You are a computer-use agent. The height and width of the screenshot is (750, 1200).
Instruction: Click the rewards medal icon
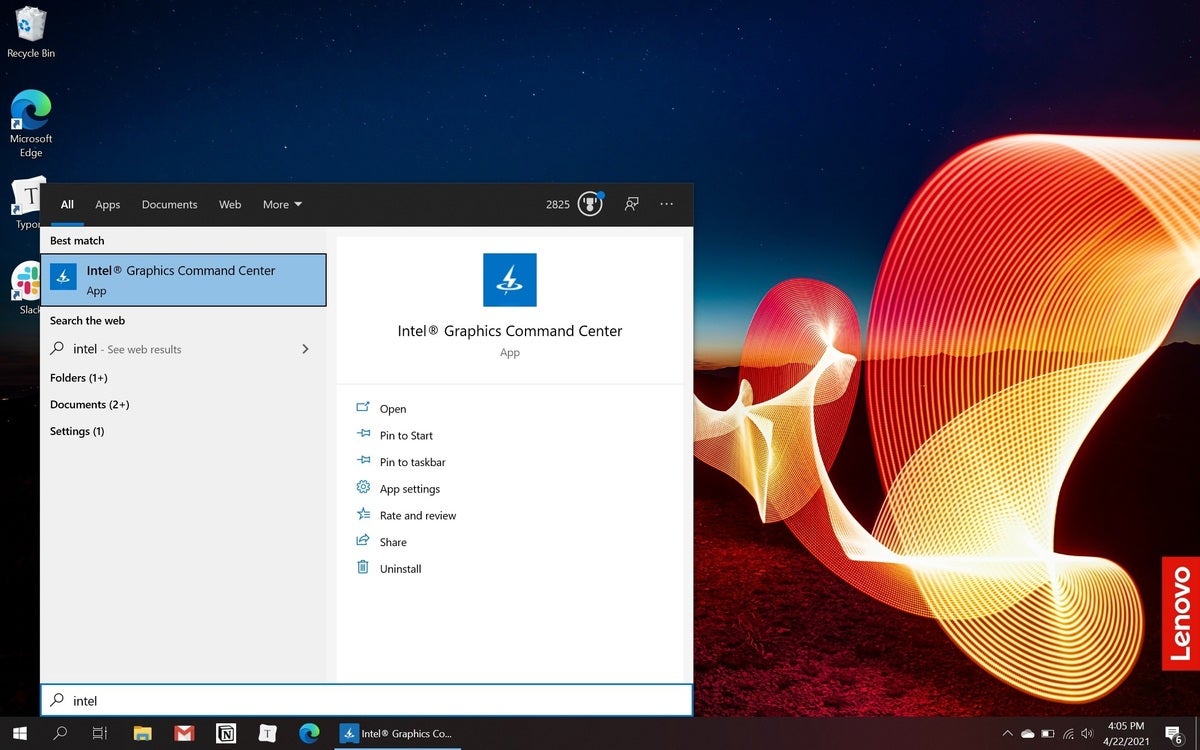(590, 204)
